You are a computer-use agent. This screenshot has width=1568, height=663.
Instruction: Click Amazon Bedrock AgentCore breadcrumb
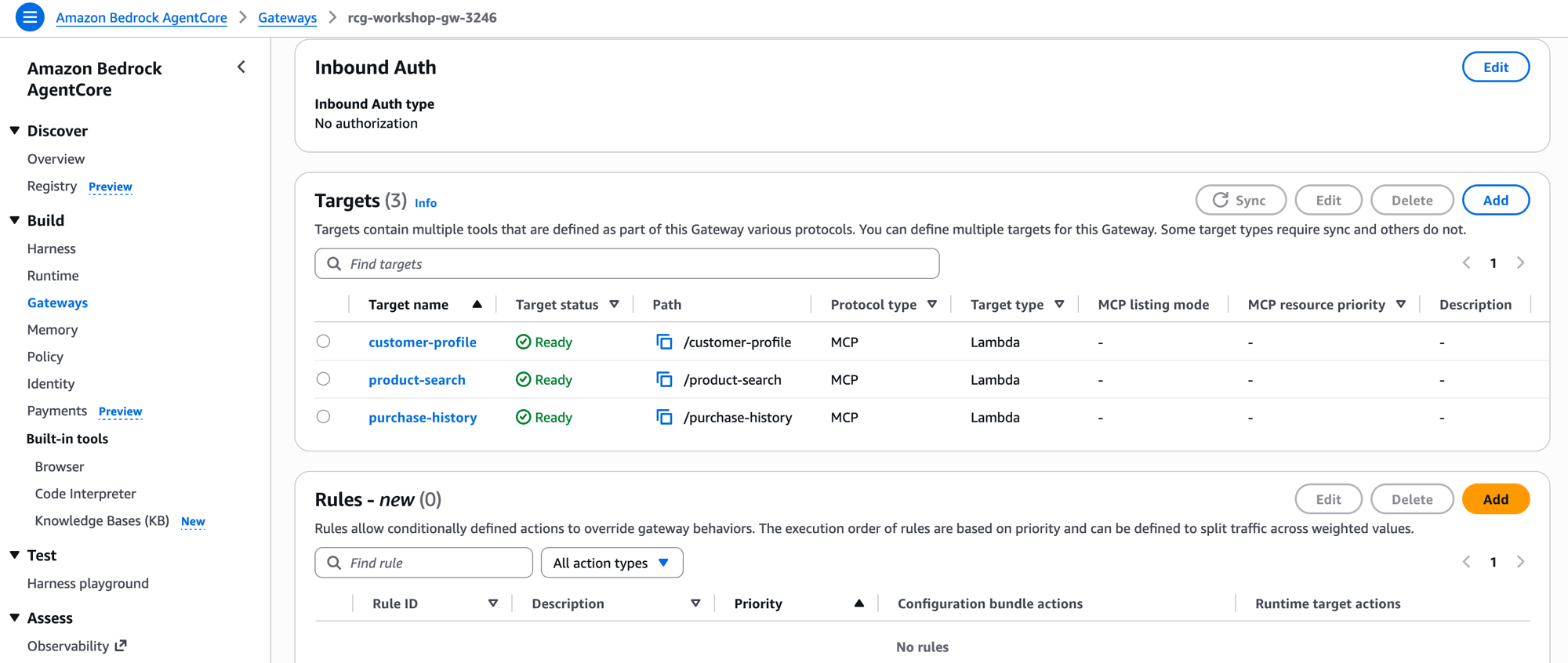[x=141, y=17]
